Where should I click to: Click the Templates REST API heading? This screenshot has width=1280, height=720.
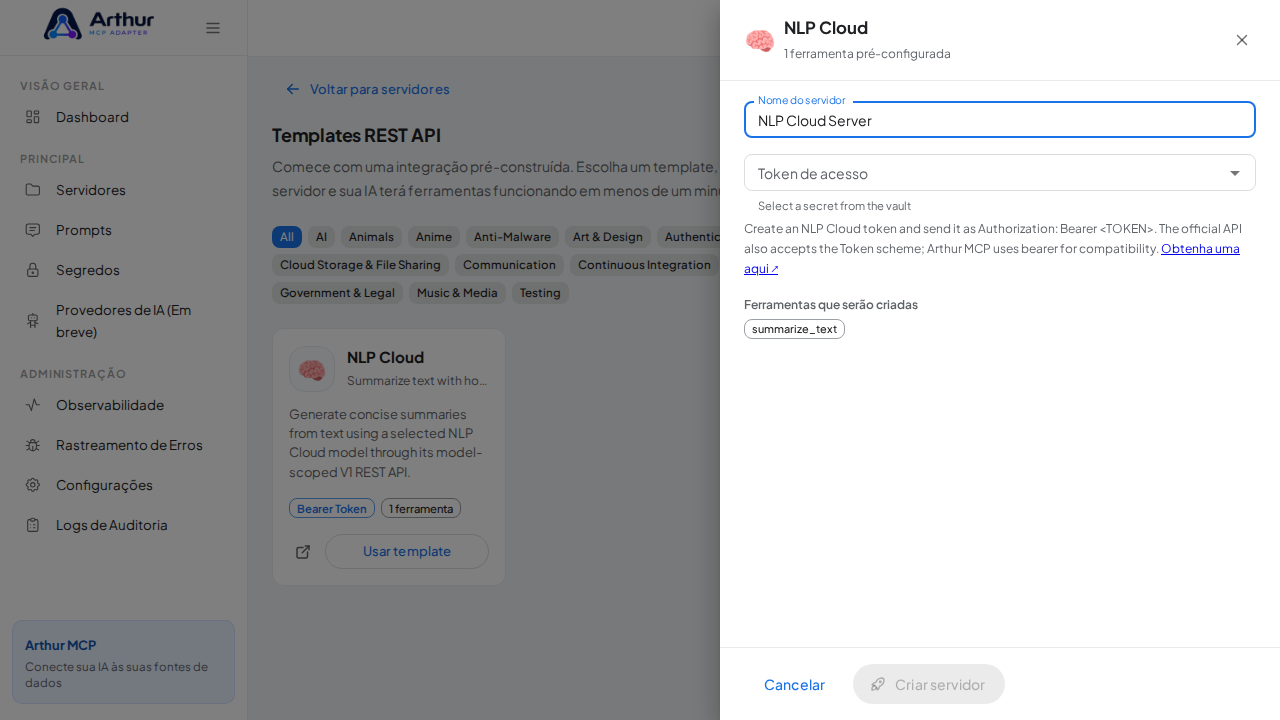coord(356,135)
